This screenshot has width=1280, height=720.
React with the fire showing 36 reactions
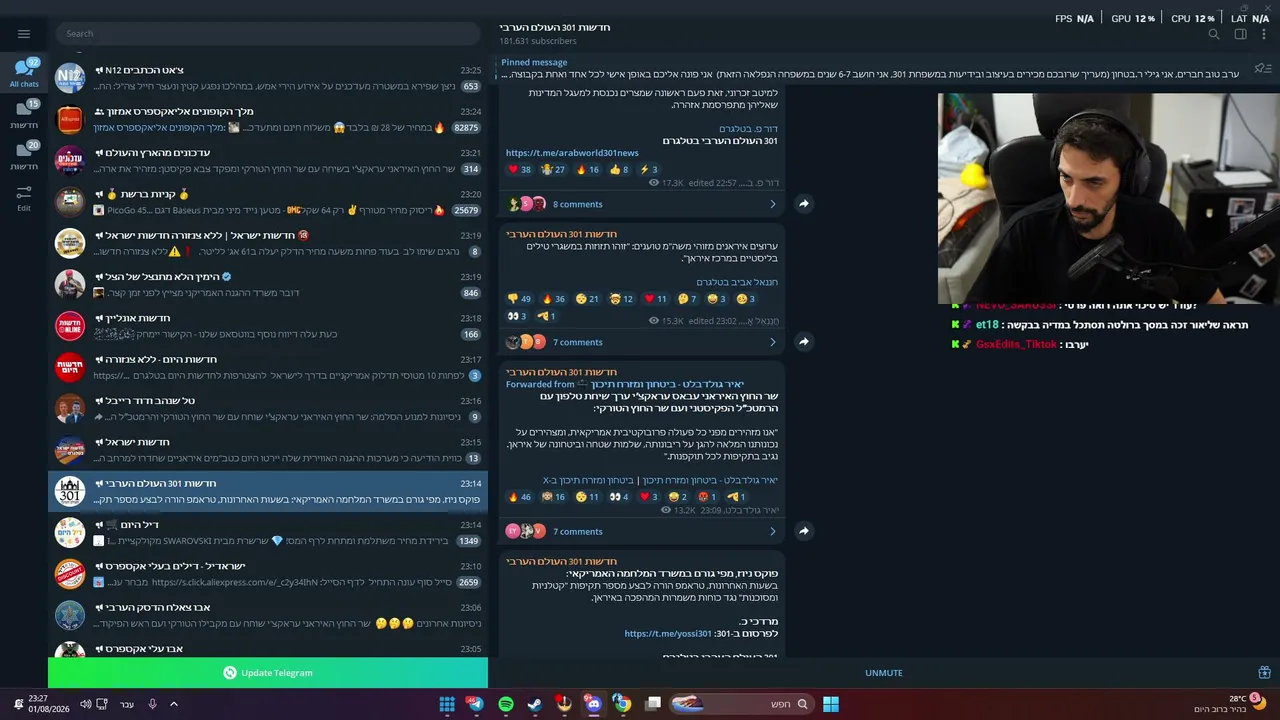tap(553, 299)
